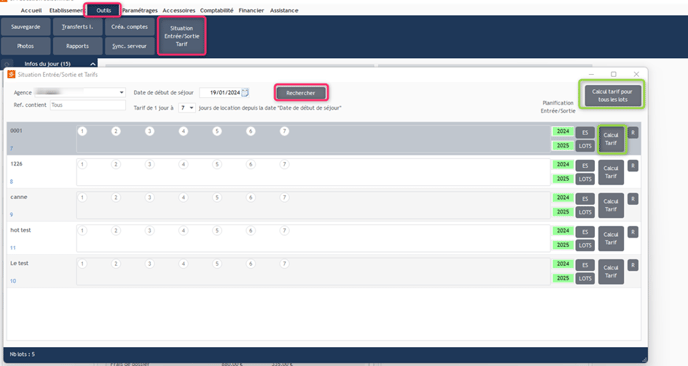The height and width of the screenshot is (366, 688).
Task: Select the 2025 planning for lot 0001
Action: 563,146
